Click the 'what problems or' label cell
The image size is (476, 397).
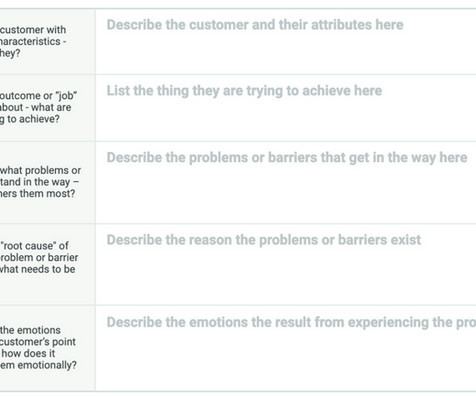[47, 182]
